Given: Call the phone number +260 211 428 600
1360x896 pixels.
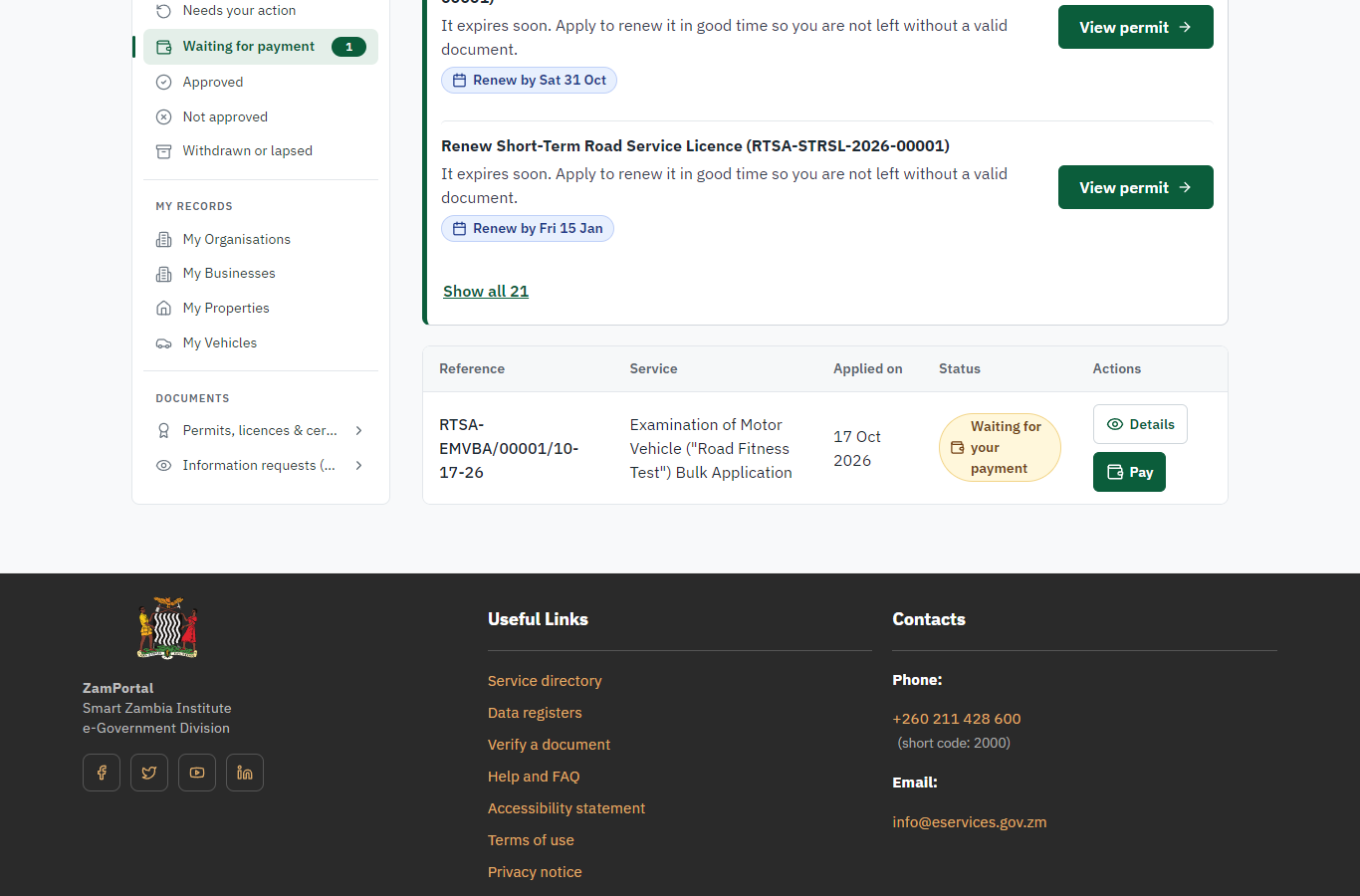Looking at the screenshot, I should (x=957, y=719).
